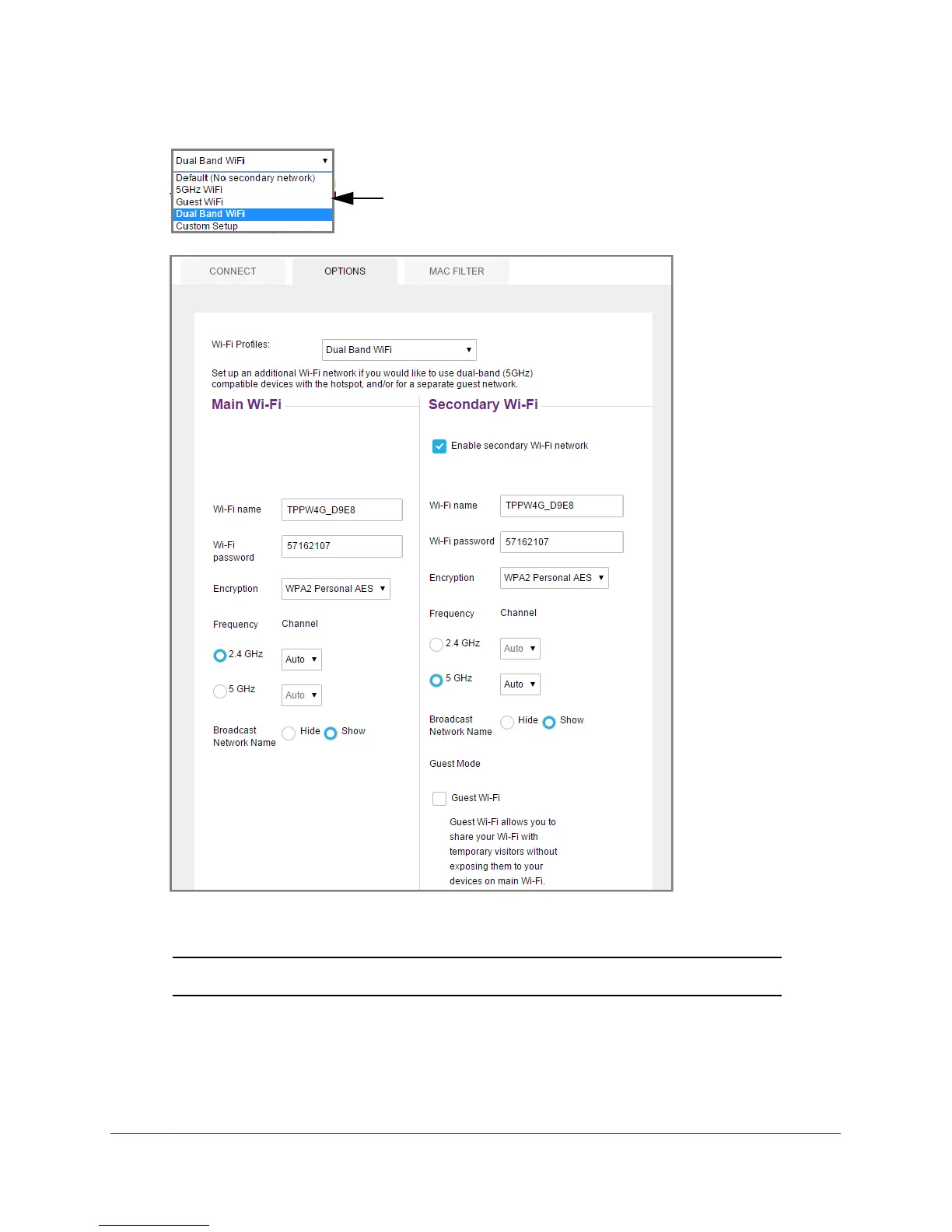Switch to the OPTIONS tab
Screen dimensions: 952x1232
(345, 271)
